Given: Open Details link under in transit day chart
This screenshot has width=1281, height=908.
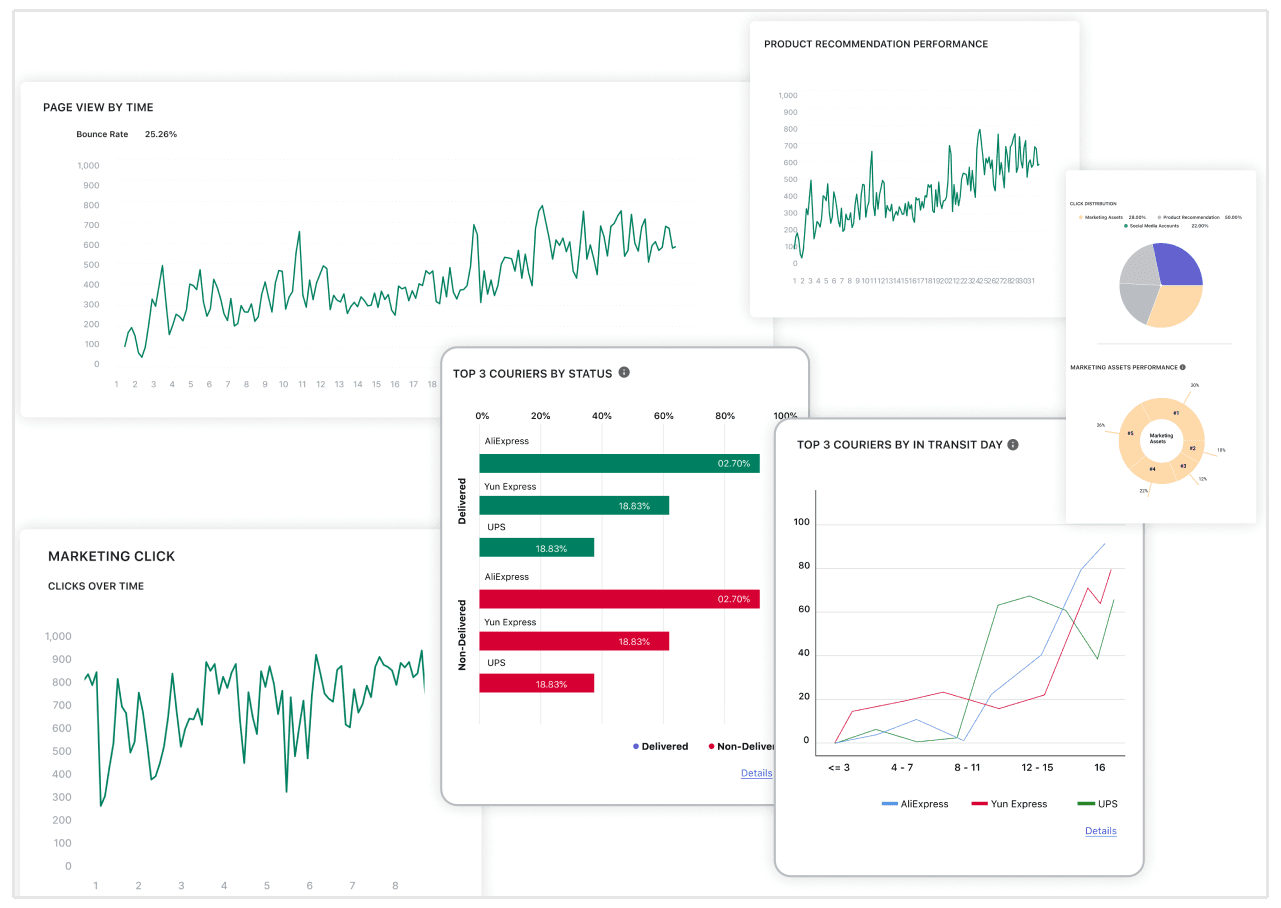Looking at the screenshot, I should coord(1100,831).
